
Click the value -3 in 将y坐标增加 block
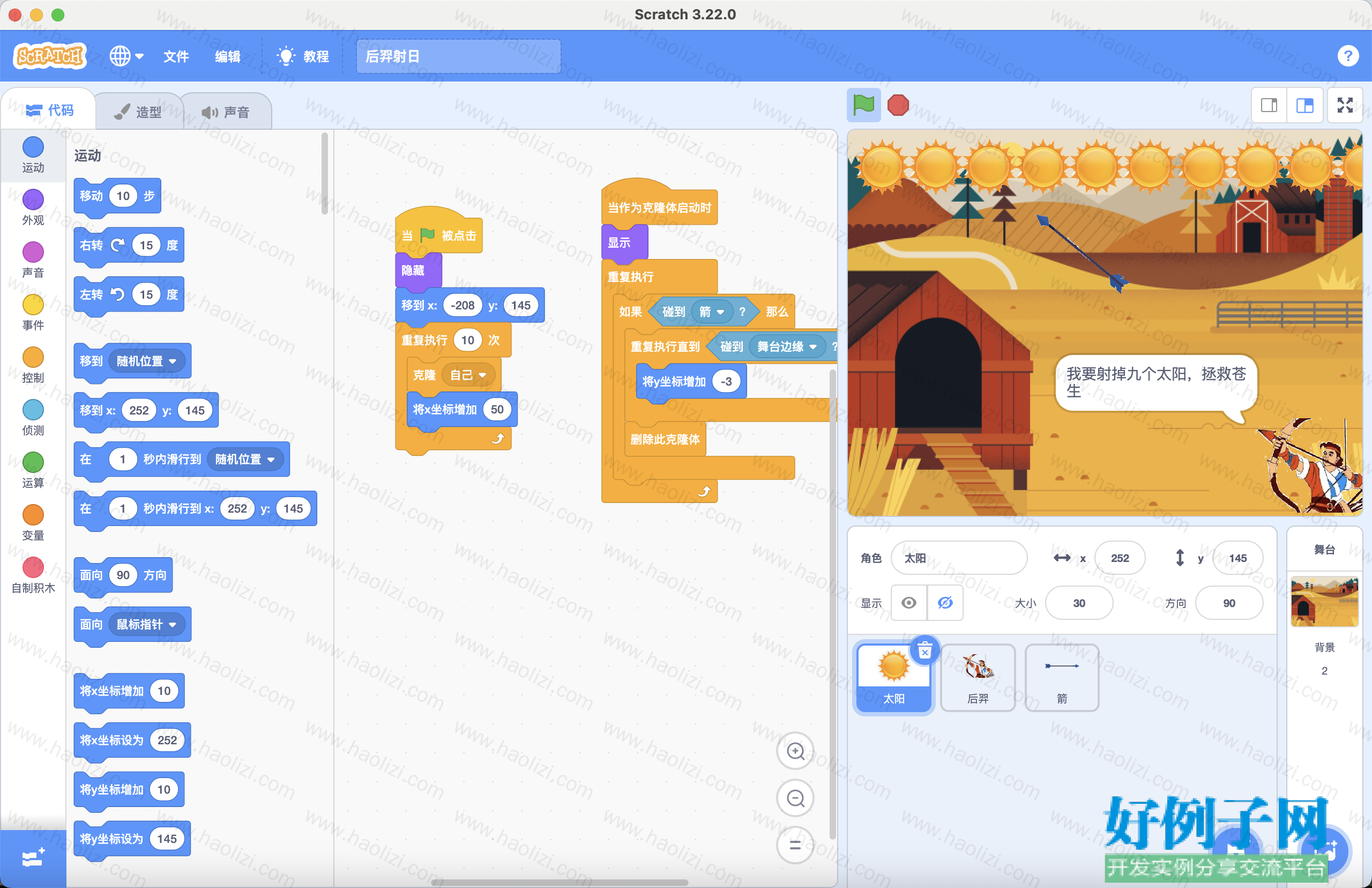726,381
